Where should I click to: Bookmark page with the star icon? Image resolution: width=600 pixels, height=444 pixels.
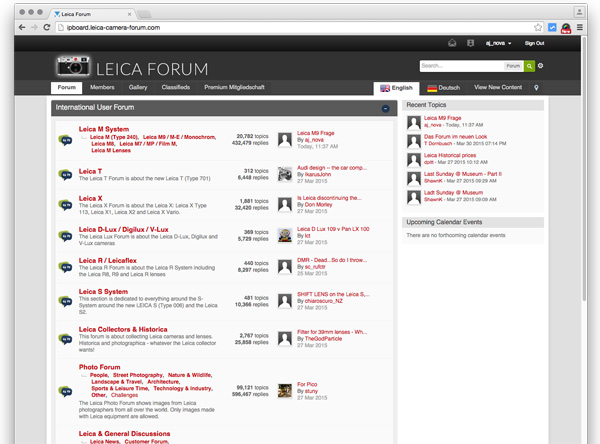click(536, 27)
